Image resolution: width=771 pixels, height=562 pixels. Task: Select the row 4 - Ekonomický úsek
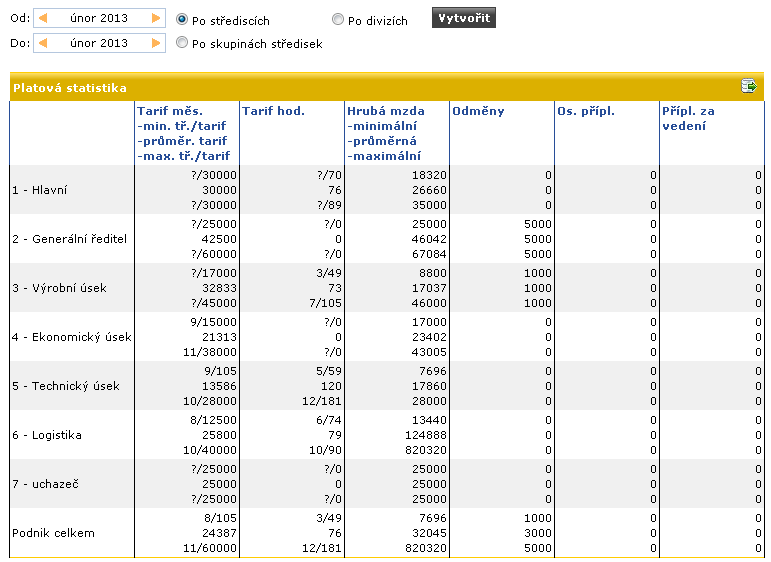[x=387, y=337]
